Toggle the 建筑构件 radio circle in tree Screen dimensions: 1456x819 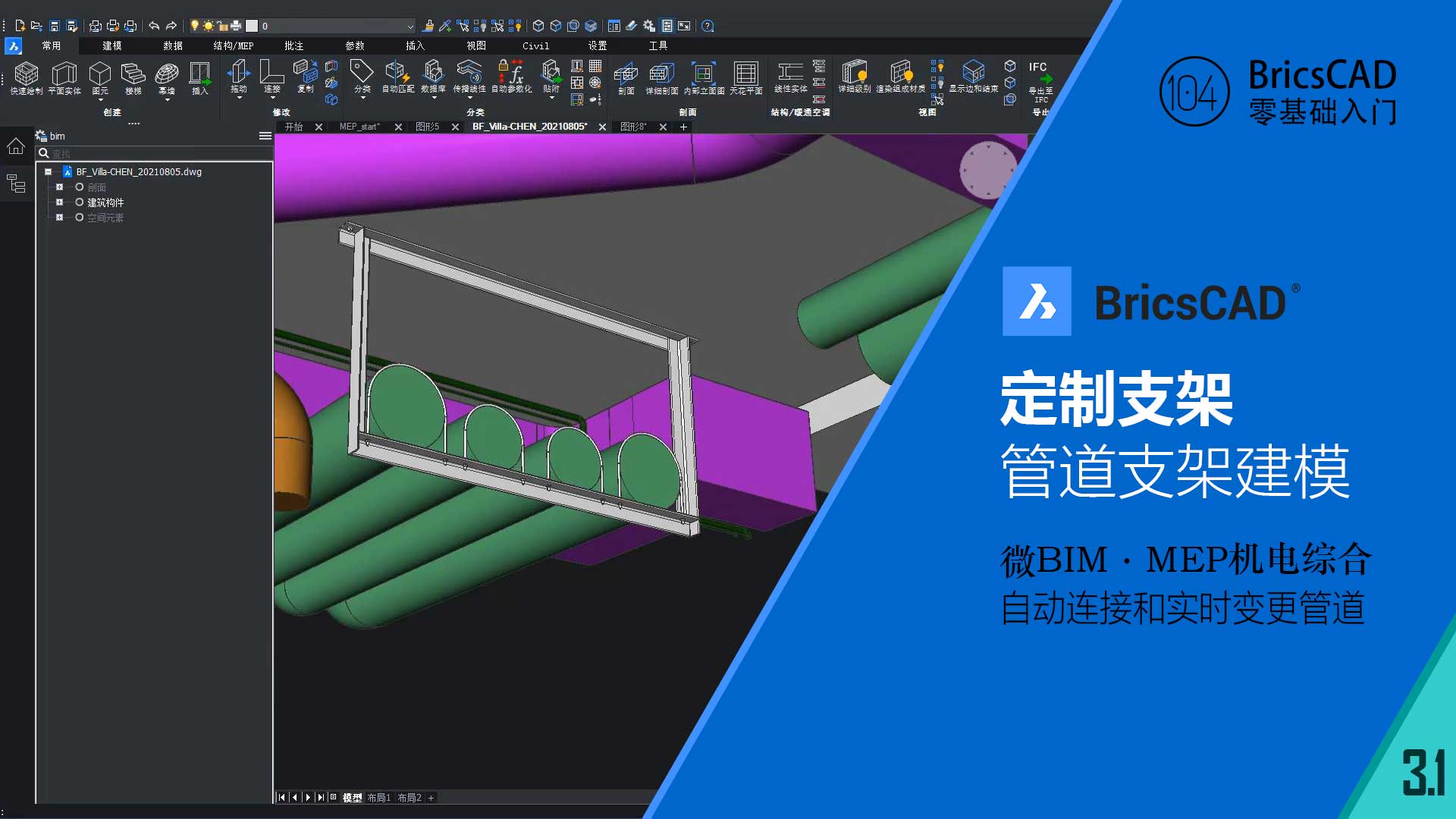click(x=79, y=202)
